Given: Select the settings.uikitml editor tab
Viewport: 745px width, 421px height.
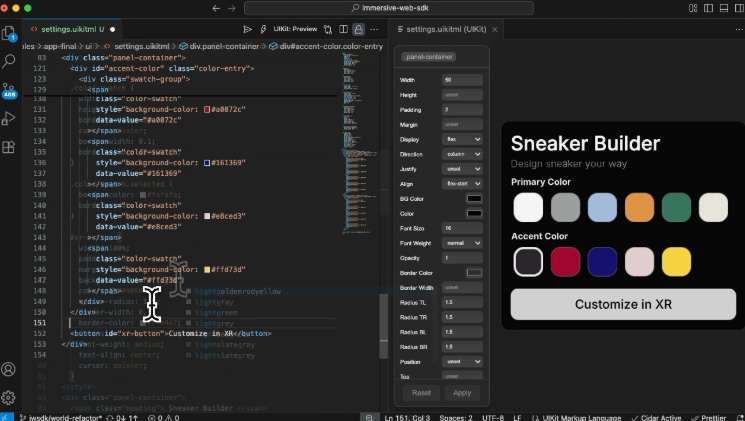Looking at the screenshot, I should (70, 30).
